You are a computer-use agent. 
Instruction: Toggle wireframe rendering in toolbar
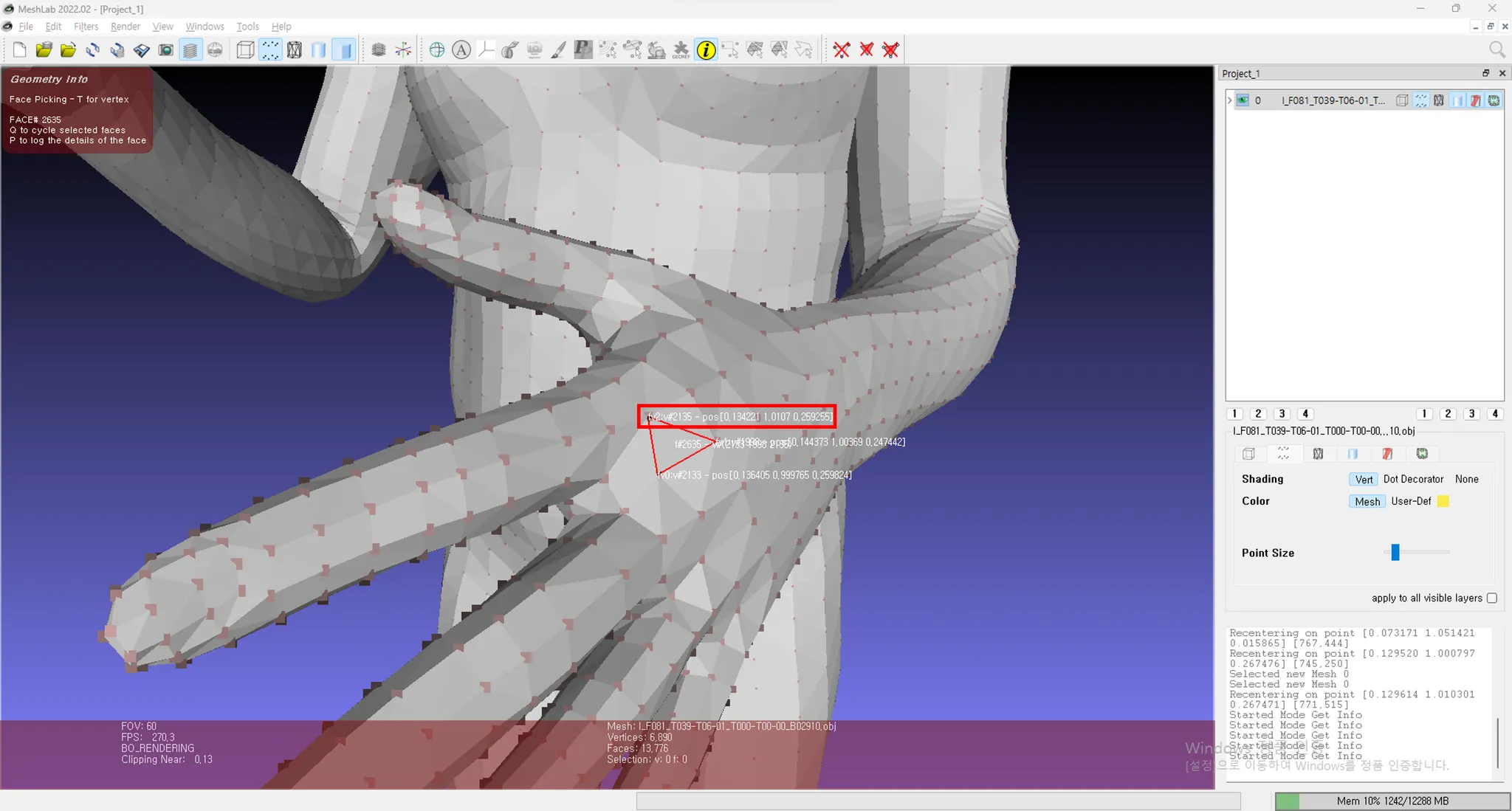point(295,50)
